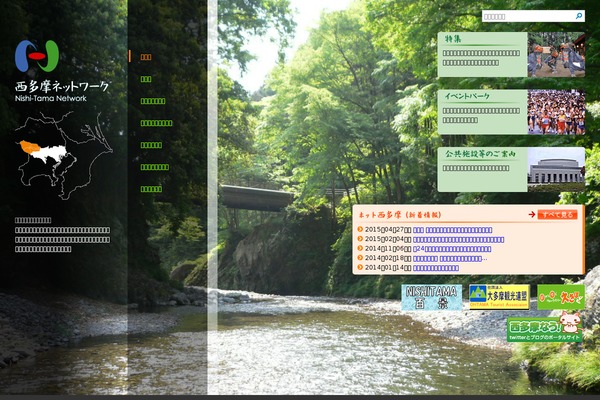The image size is (600, 400).
Task: Click the orange bullet beside 2015 02 04
Action: (x=360, y=239)
